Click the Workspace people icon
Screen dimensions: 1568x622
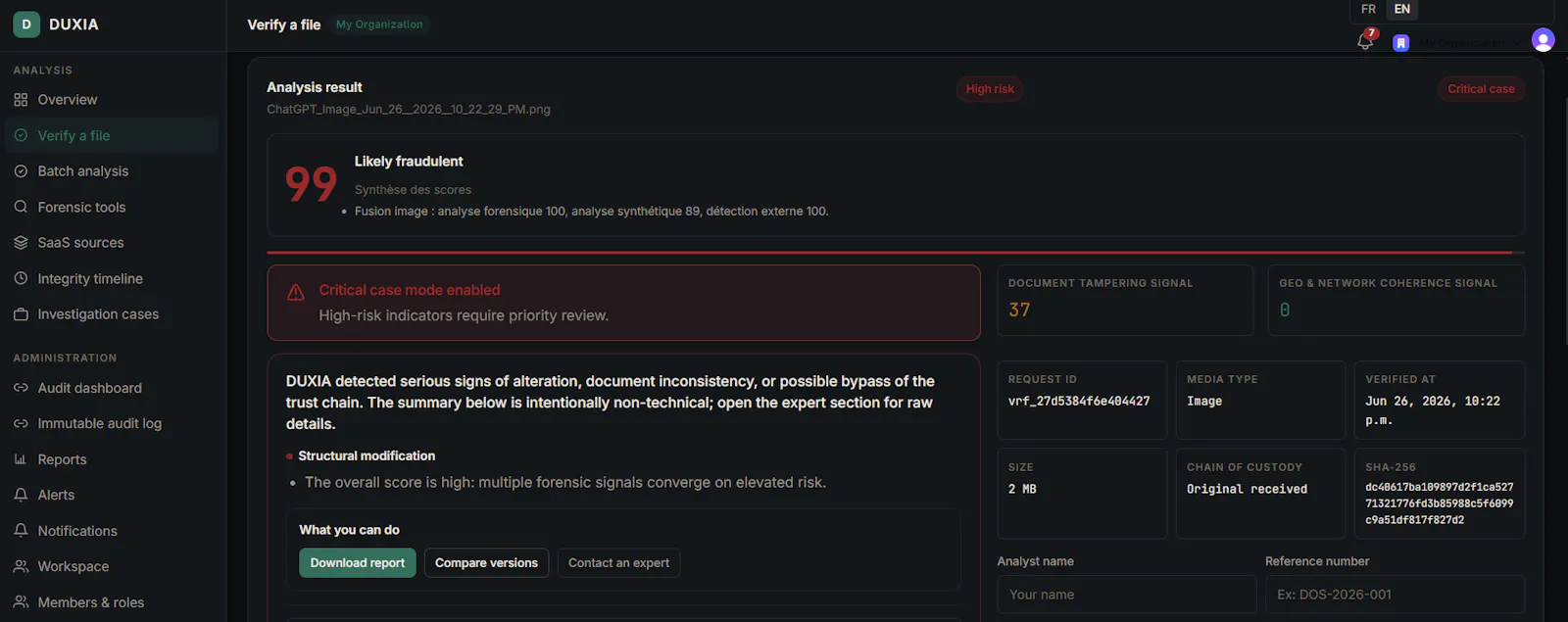coord(21,566)
